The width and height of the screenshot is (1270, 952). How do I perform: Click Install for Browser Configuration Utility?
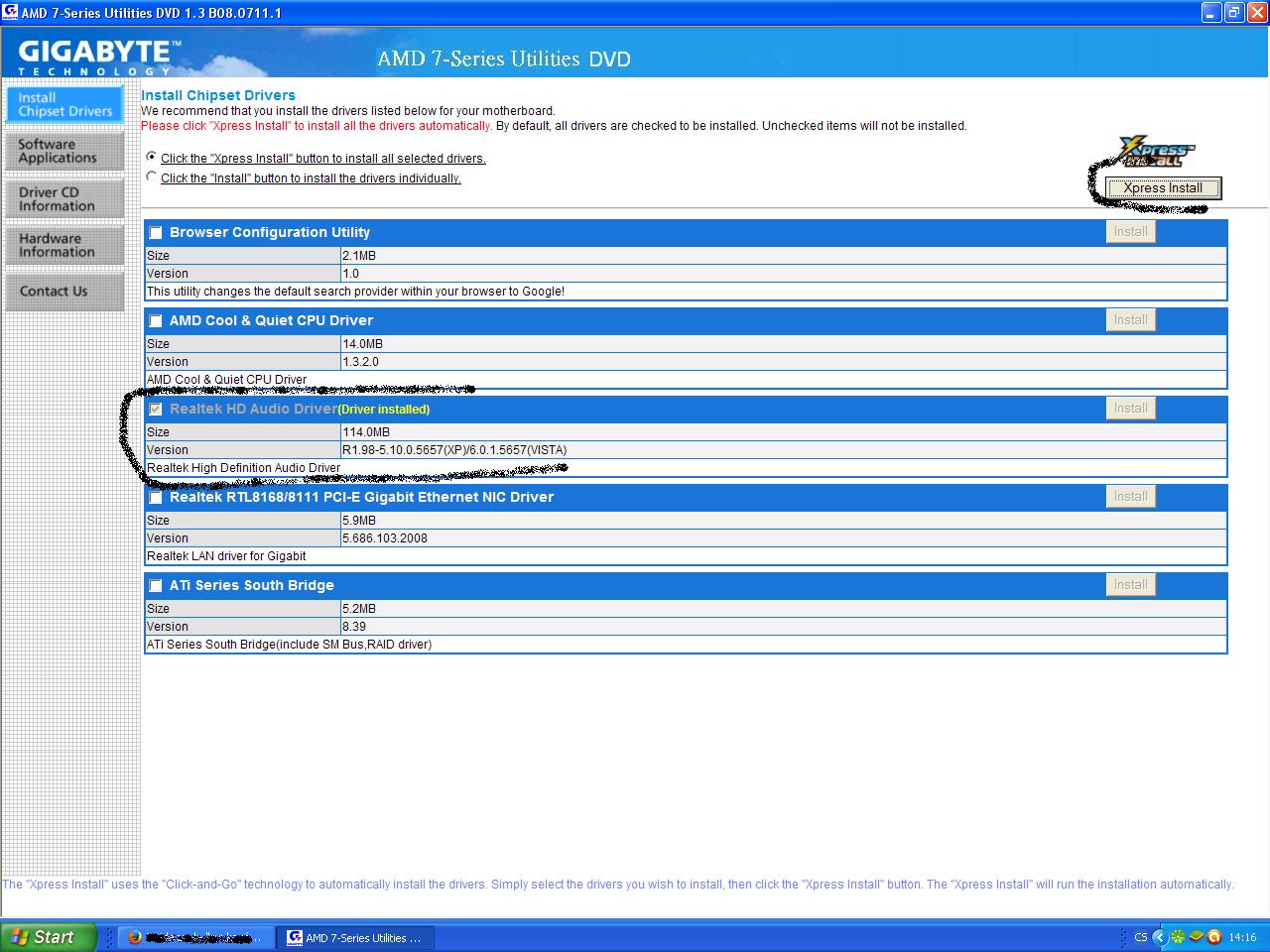coord(1130,231)
